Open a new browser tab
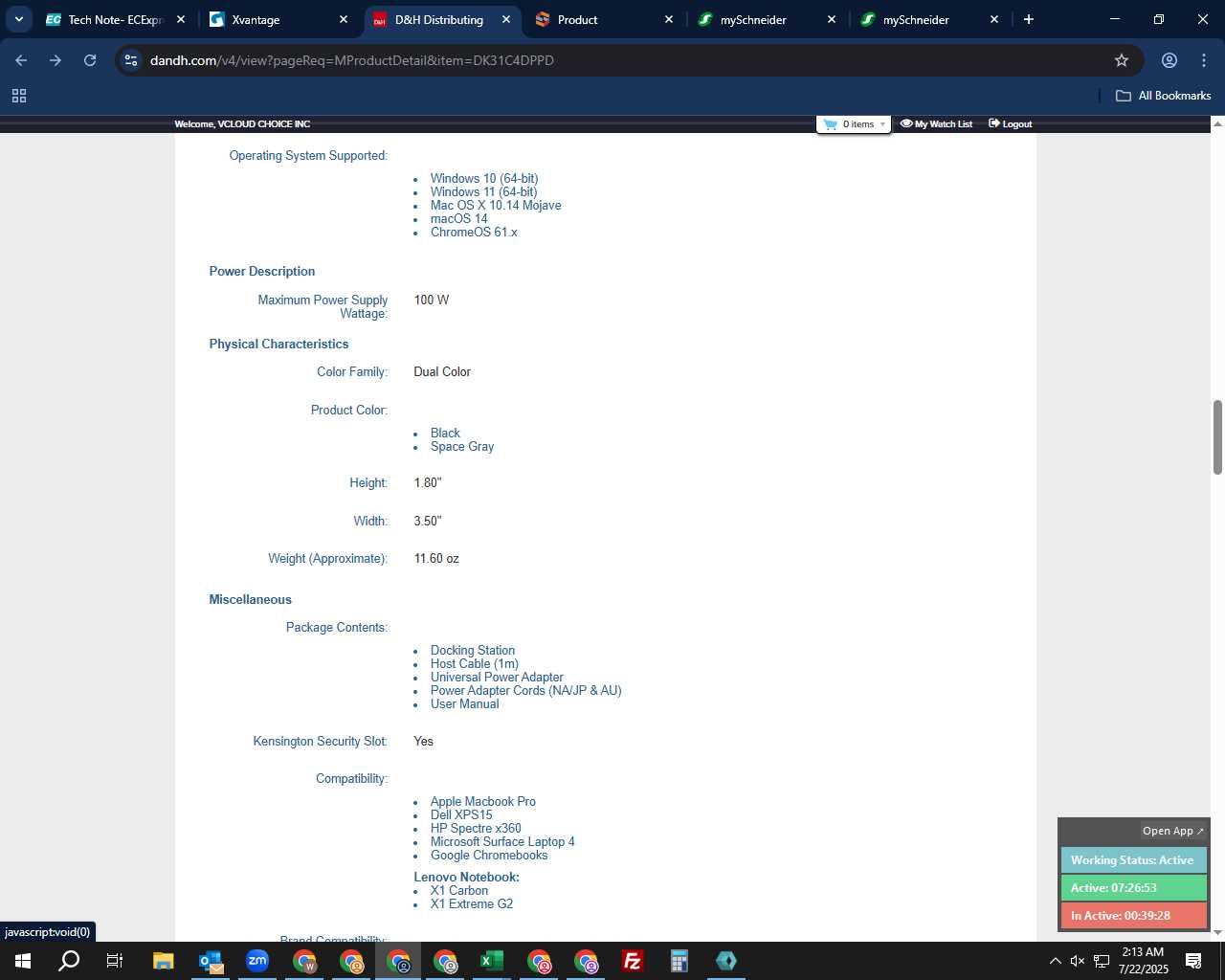The height and width of the screenshot is (980, 1225). [x=1029, y=19]
